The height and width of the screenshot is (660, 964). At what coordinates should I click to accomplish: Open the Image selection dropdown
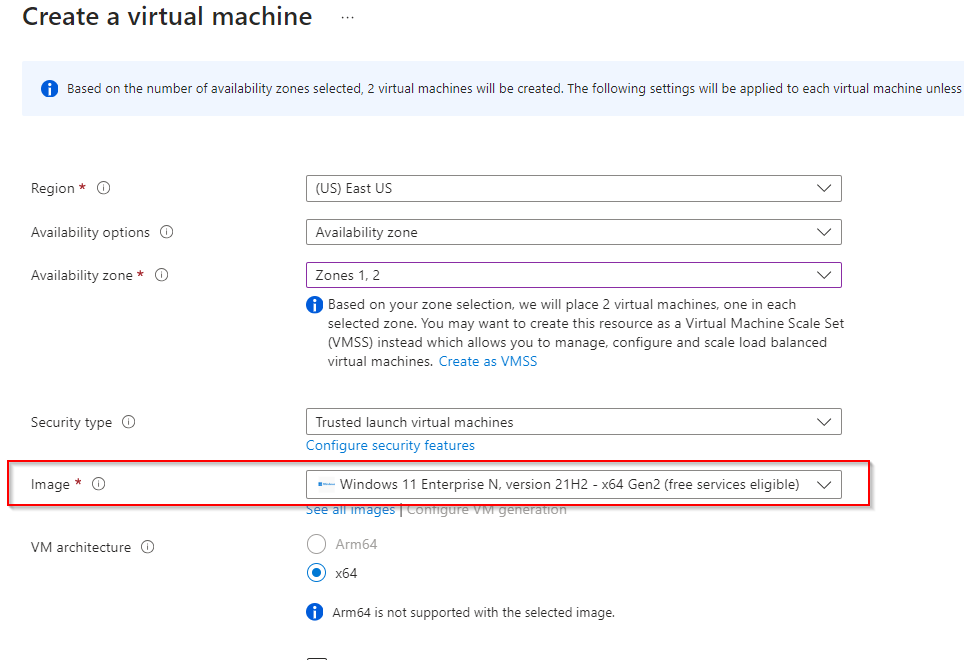pyautogui.click(x=573, y=485)
